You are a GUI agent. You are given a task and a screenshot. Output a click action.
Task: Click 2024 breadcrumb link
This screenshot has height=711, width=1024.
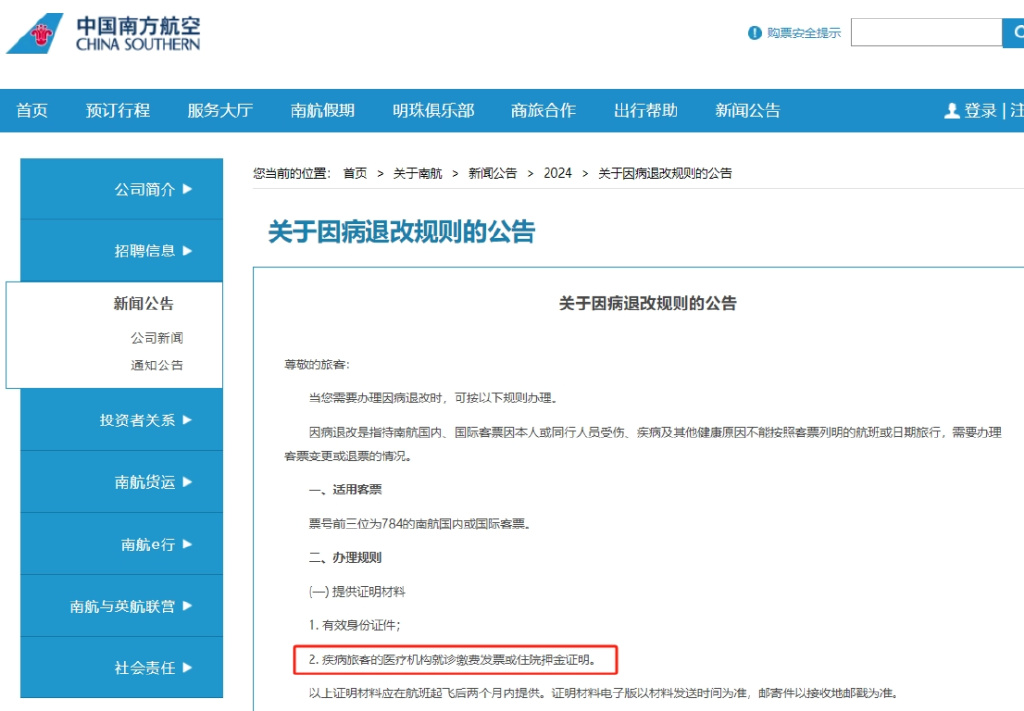click(x=558, y=173)
